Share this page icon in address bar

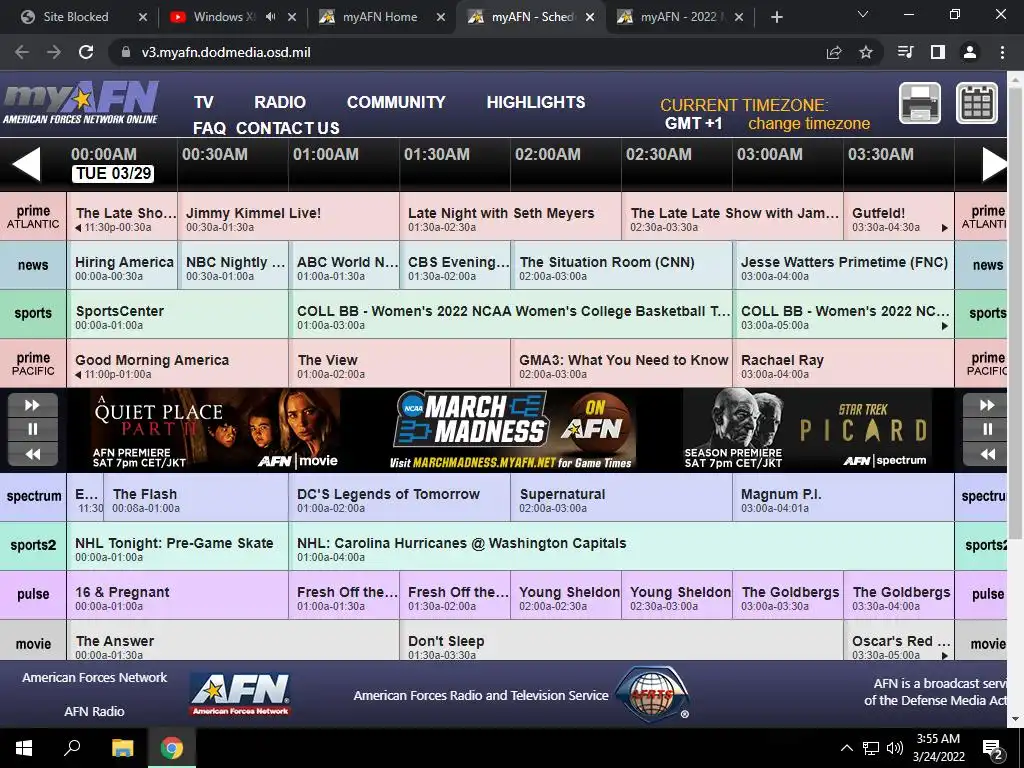(x=834, y=52)
